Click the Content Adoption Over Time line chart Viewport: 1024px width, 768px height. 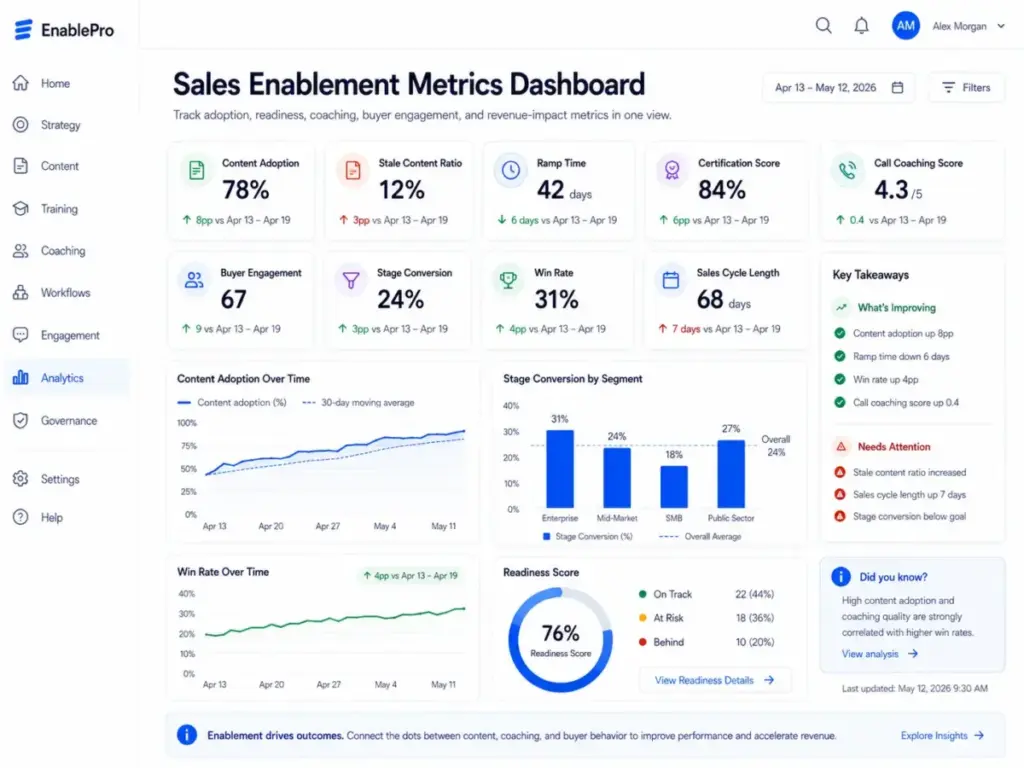coord(335,469)
